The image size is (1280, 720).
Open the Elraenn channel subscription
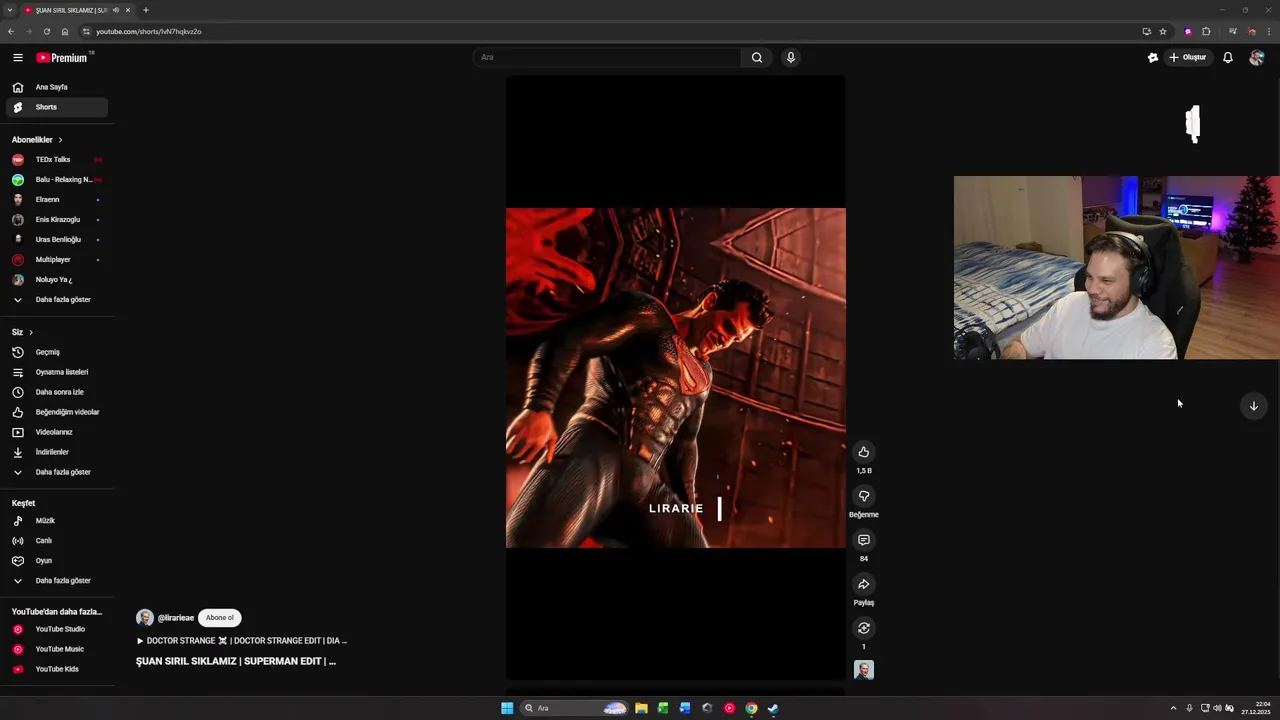pyautogui.click(x=57, y=200)
